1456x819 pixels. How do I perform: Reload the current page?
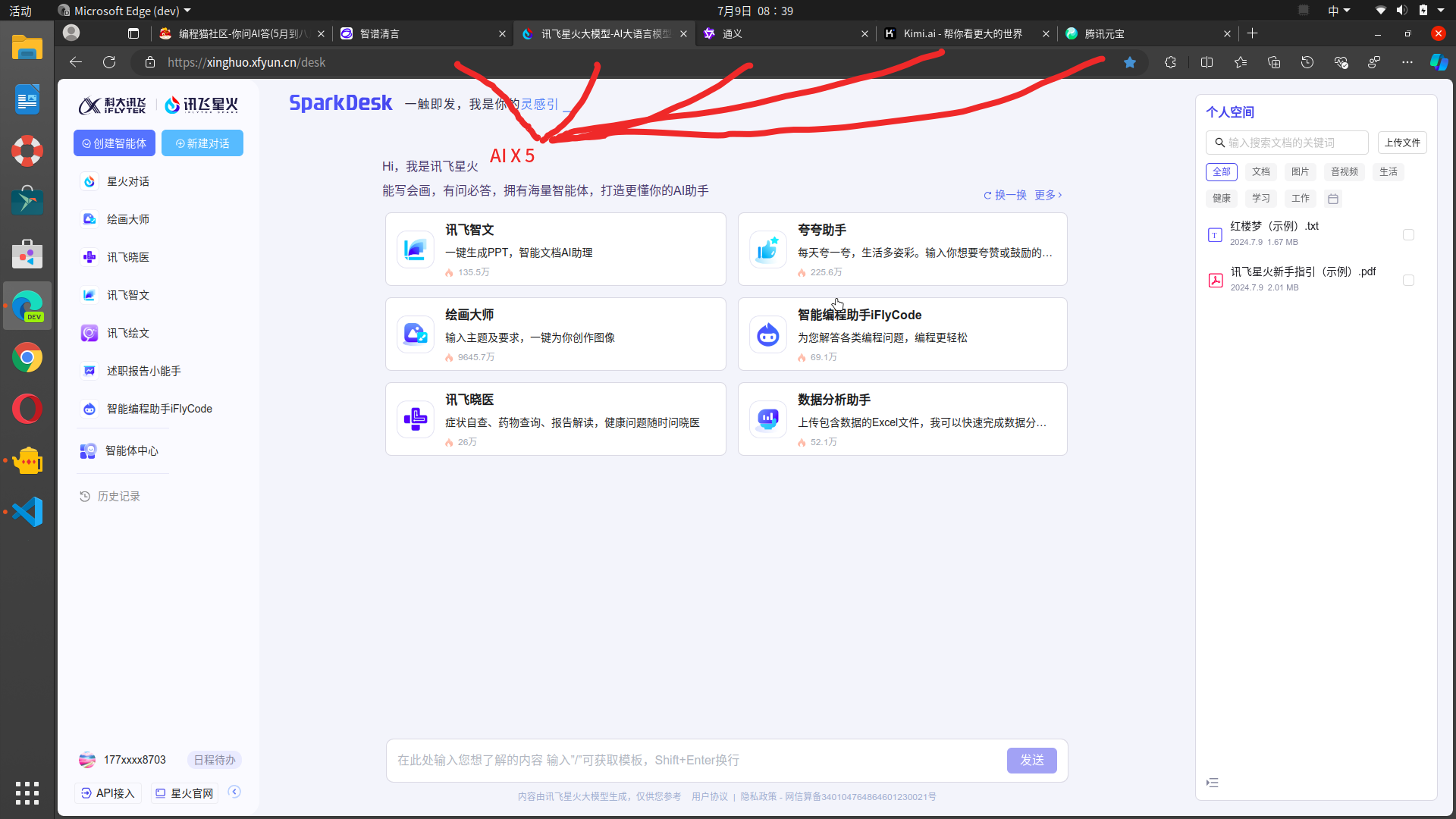pyautogui.click(x=109, y=62)
